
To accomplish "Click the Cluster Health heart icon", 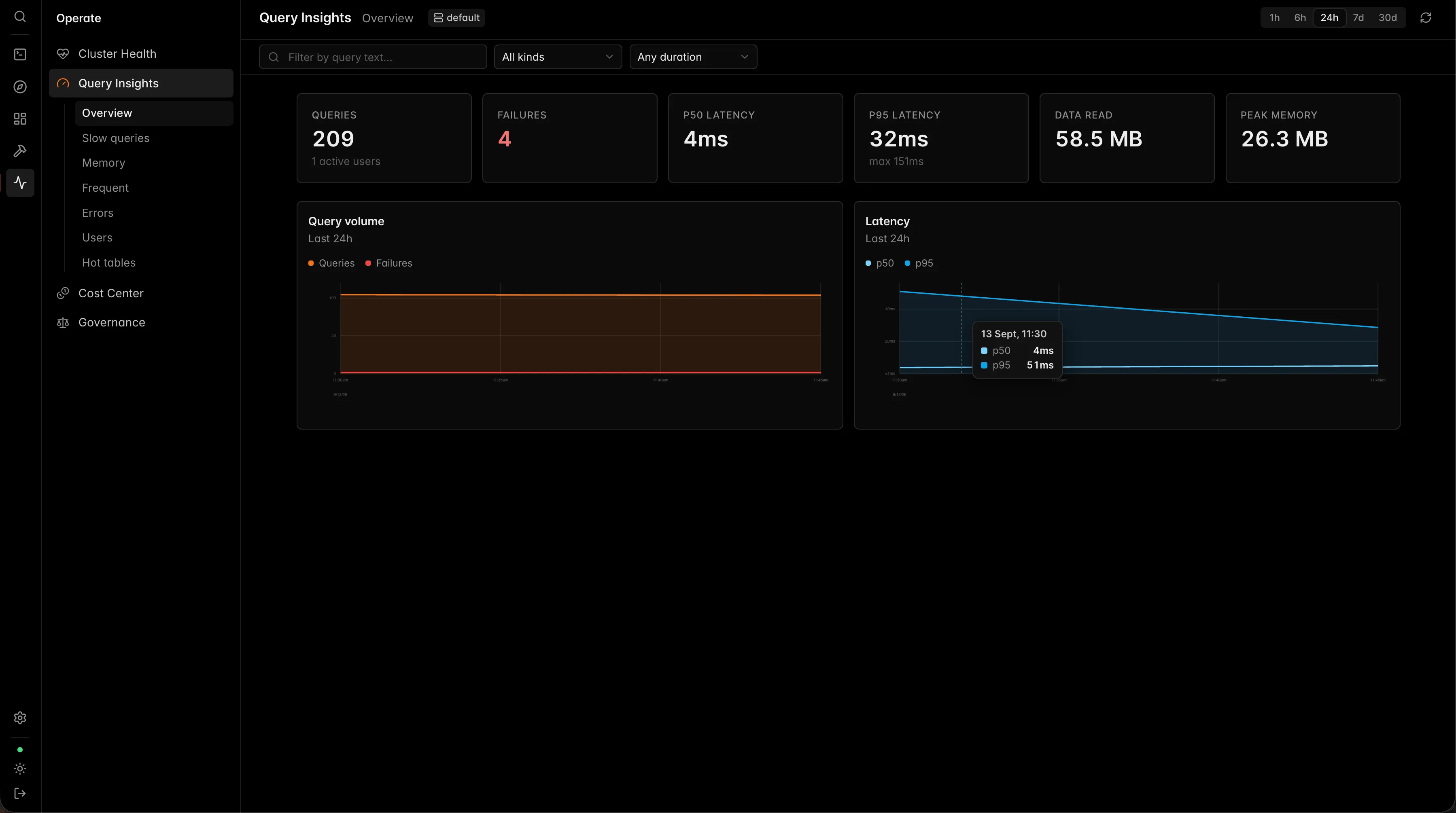I will point(63,54).
